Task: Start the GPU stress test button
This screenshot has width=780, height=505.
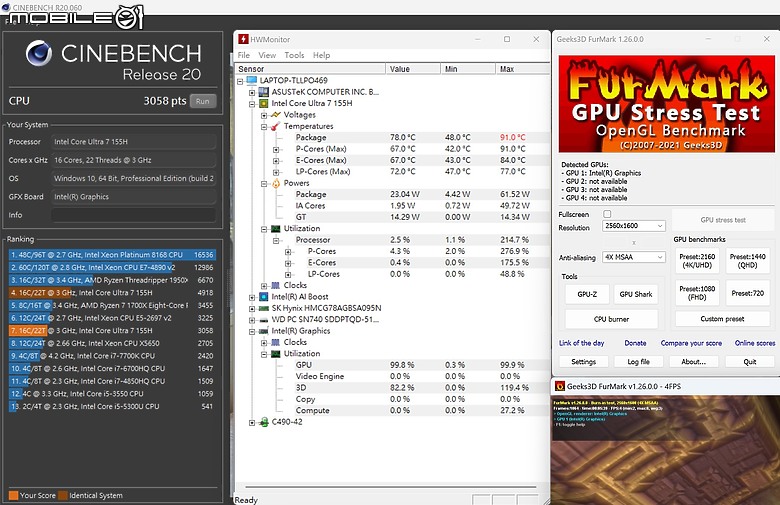Action: (x=723, y=220)
